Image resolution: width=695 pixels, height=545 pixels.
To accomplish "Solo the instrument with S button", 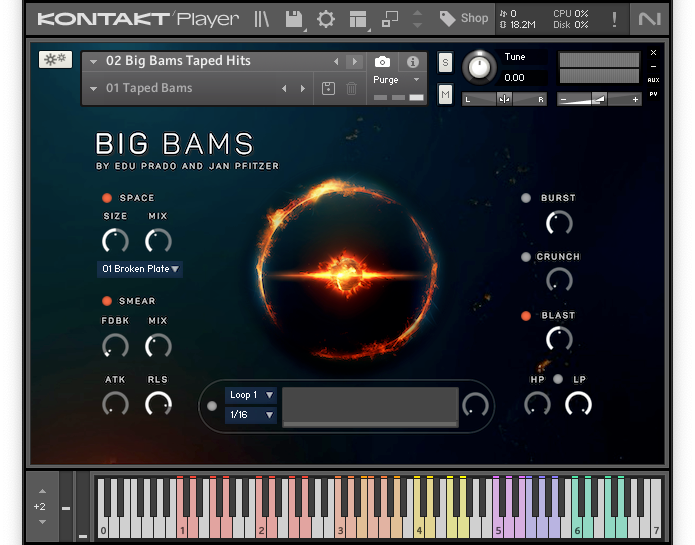I will [x=445, y=62].
